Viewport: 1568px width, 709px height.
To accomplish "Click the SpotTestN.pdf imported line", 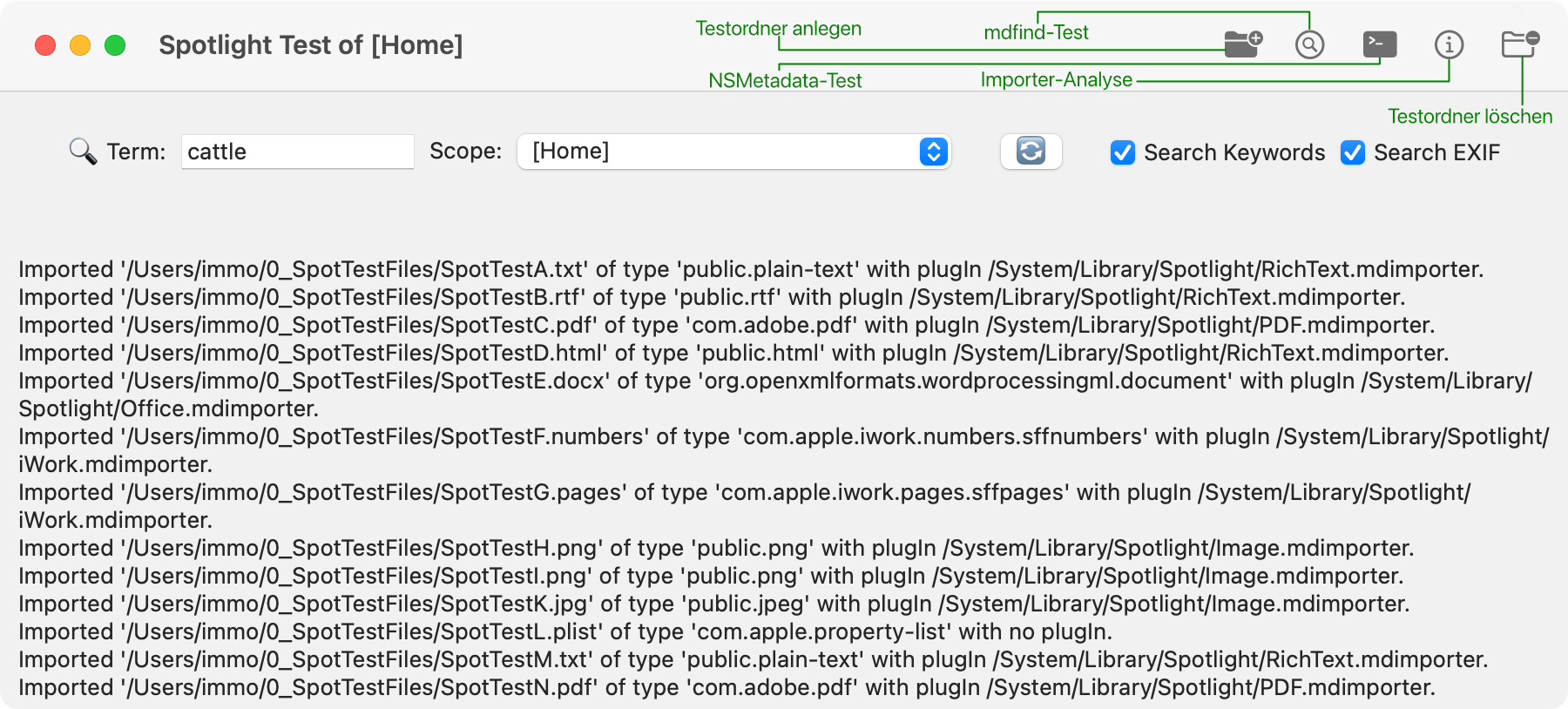I will pyautogui.click(x=727, y=687).
